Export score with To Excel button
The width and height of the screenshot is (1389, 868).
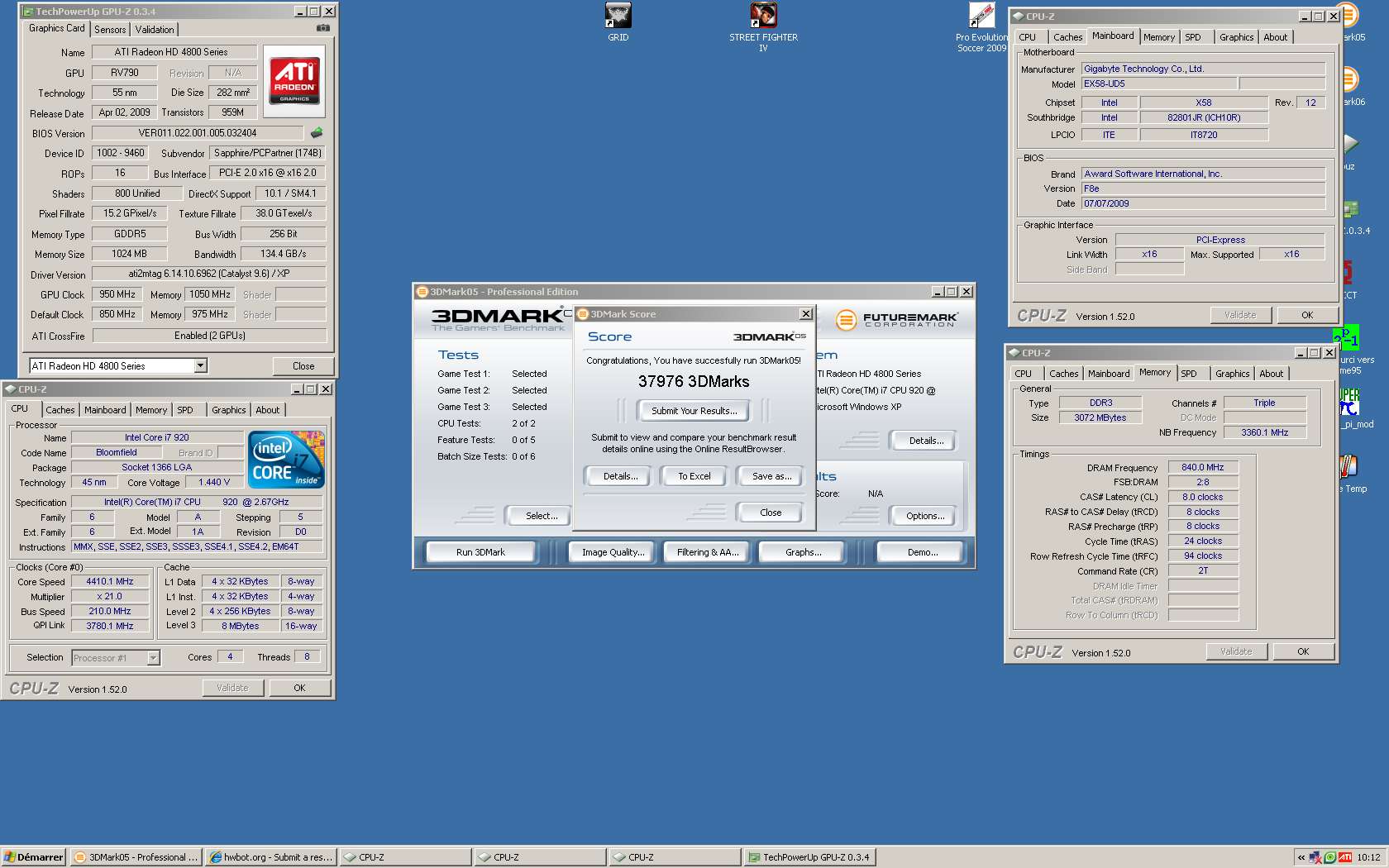694,476
